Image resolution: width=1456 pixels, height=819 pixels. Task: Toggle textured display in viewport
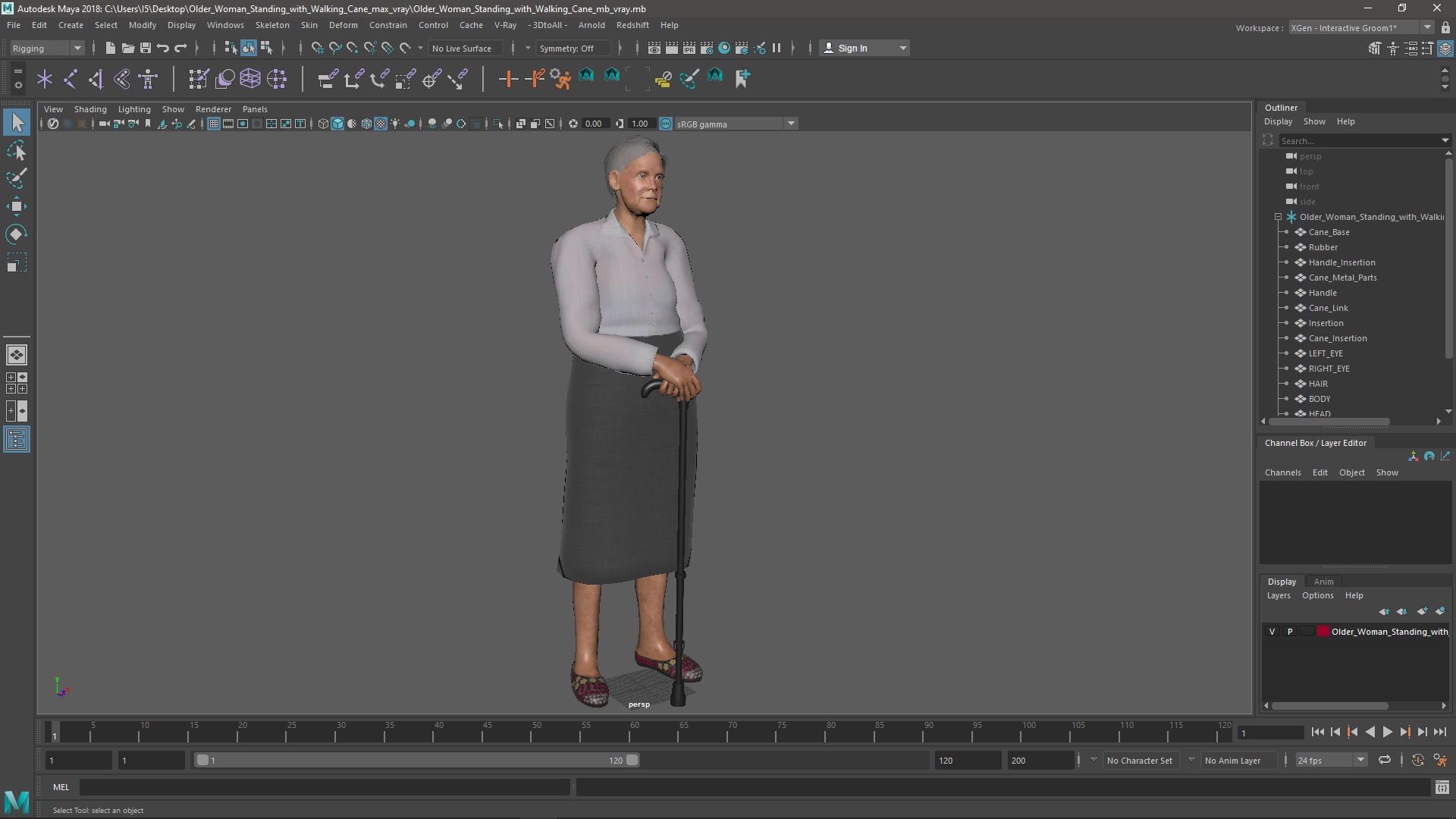381,124
